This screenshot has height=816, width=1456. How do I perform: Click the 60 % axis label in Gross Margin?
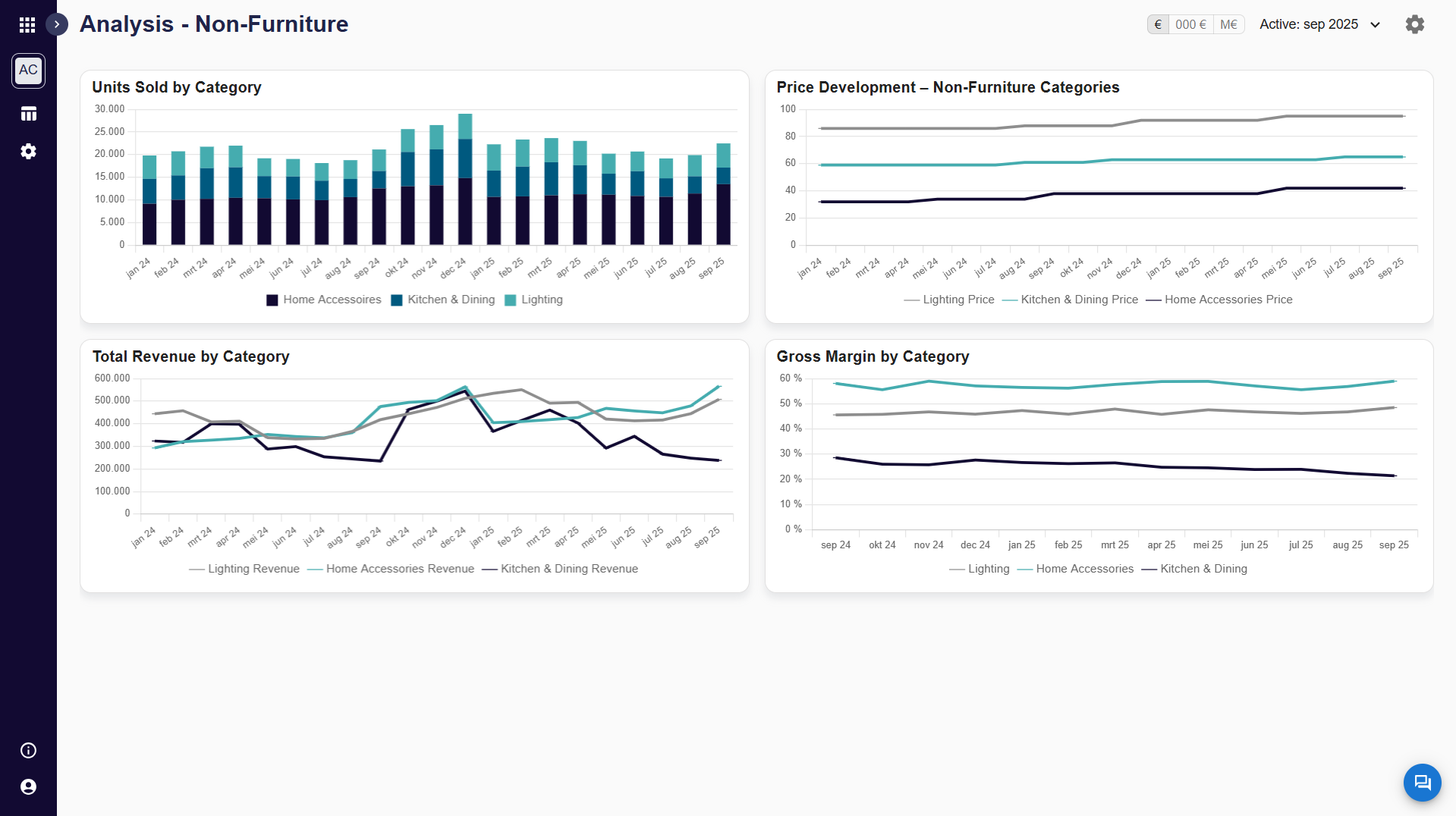pos(791,378)
